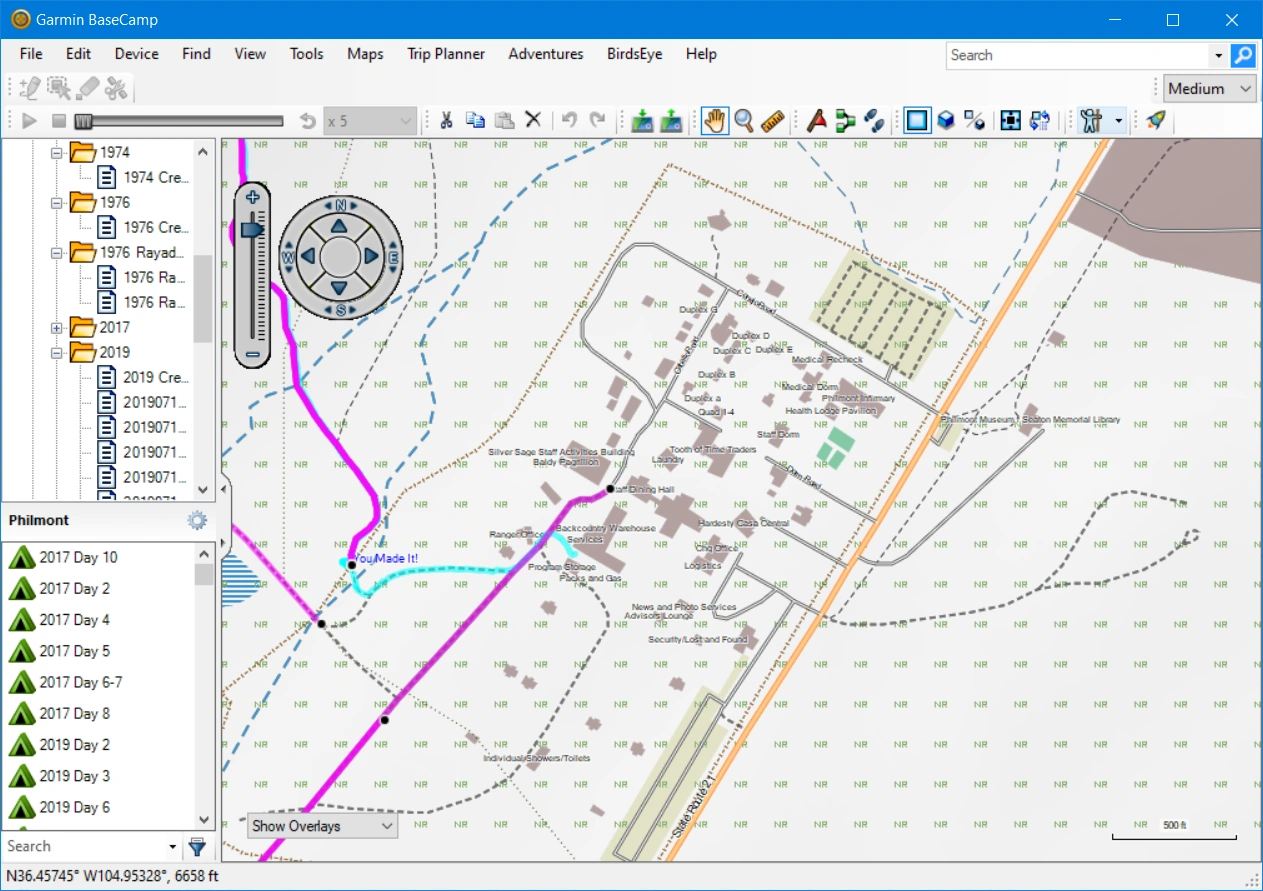
Task: Collapse the 1974 folder
Action: pyautogui.click(x=57, y=152)
